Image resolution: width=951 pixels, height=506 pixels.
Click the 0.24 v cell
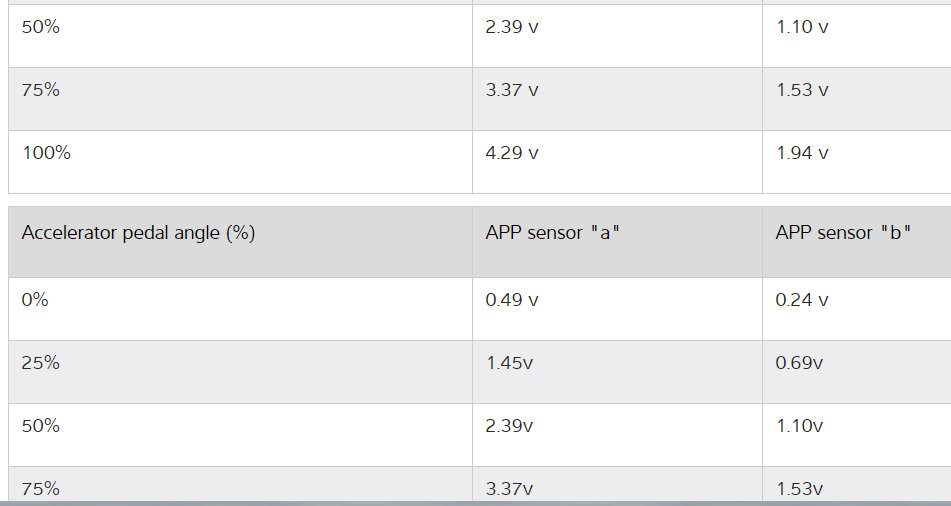pyautogui.click(x=802, y=300)
